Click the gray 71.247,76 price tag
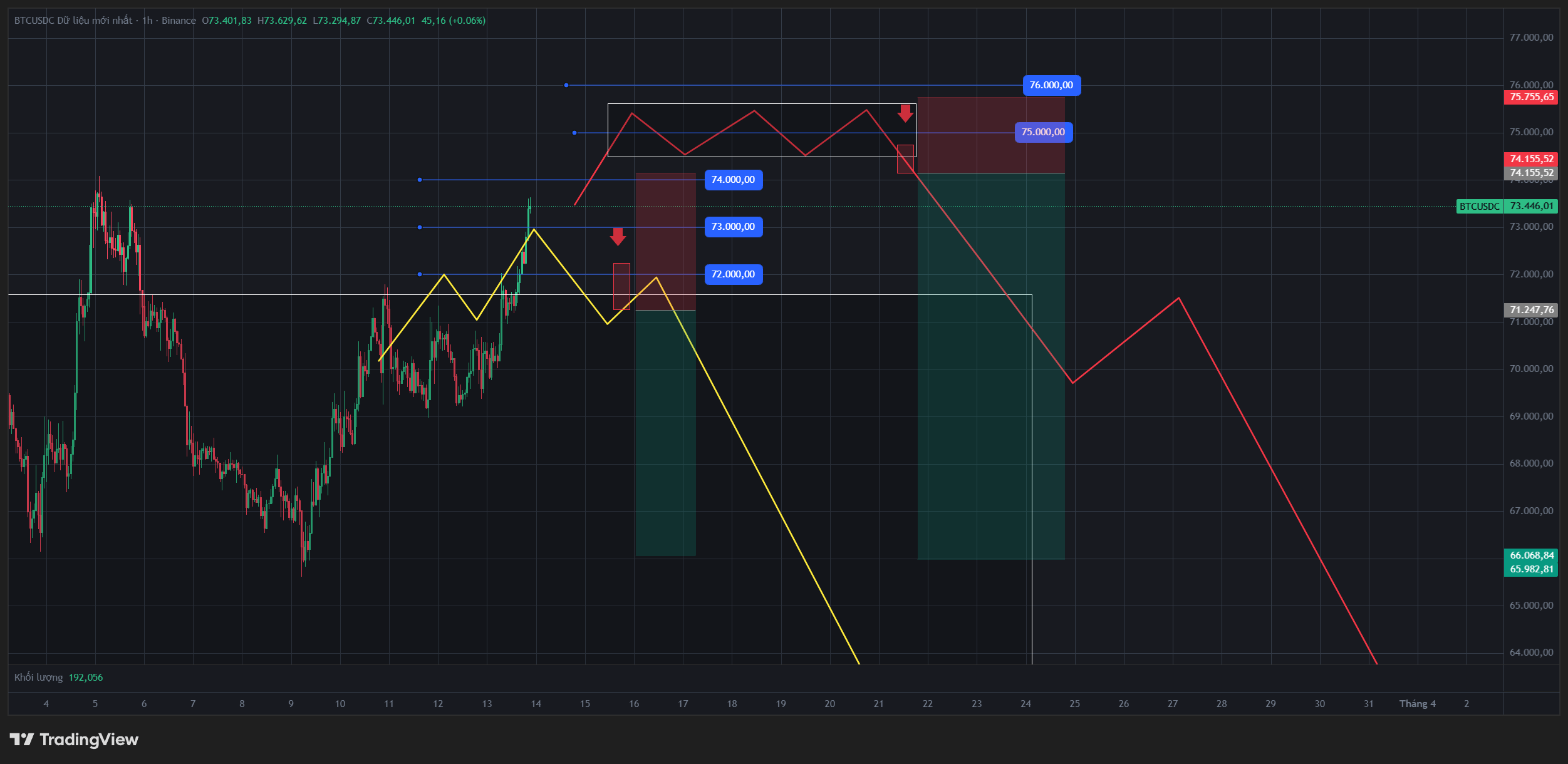 coord(1531,310)
